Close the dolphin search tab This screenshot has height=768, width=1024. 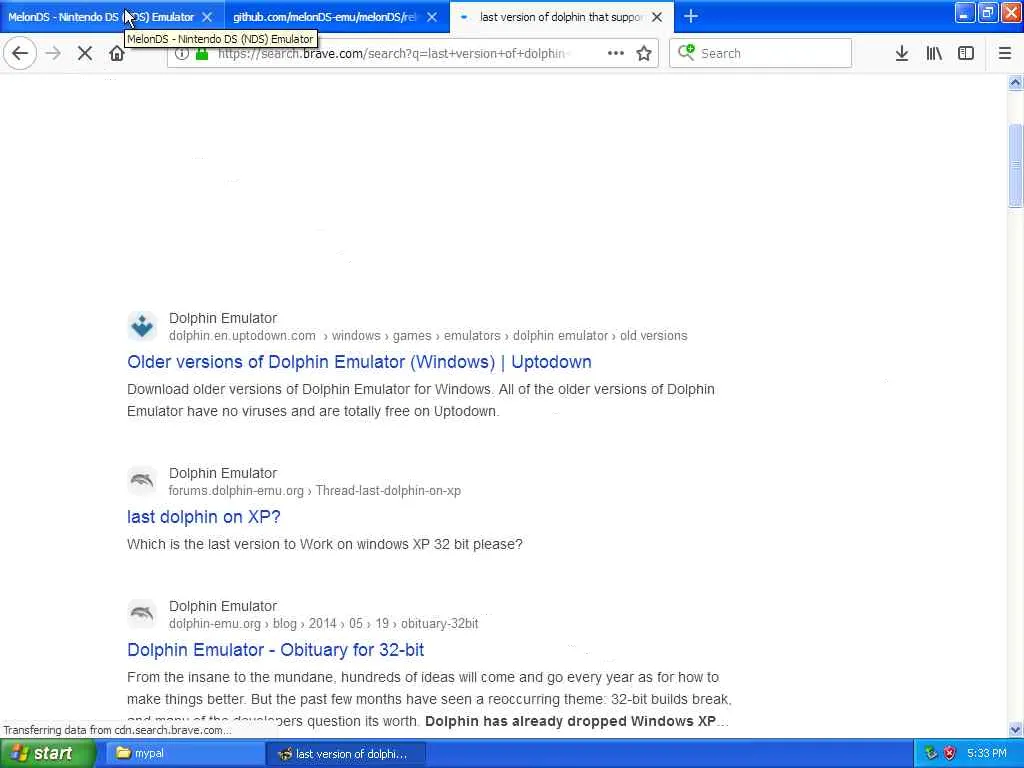(x=657, y=17)
